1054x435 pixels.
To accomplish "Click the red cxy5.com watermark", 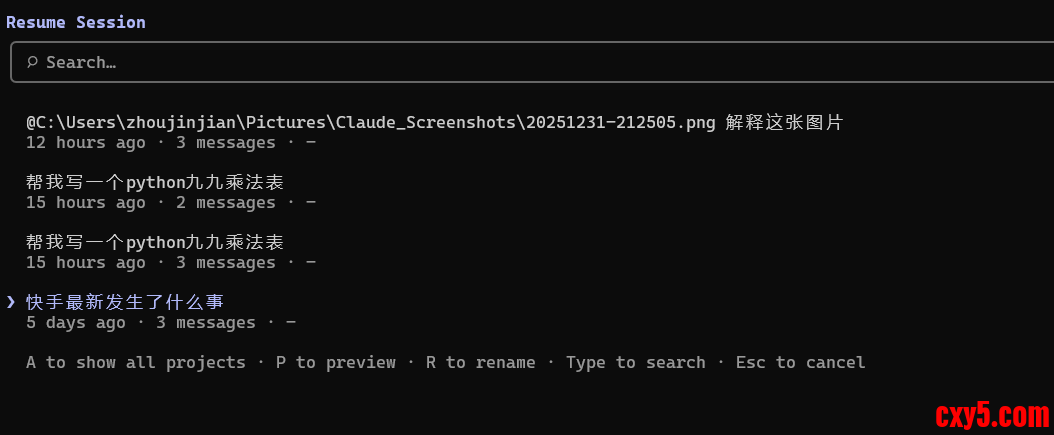I will coord(991,413).
